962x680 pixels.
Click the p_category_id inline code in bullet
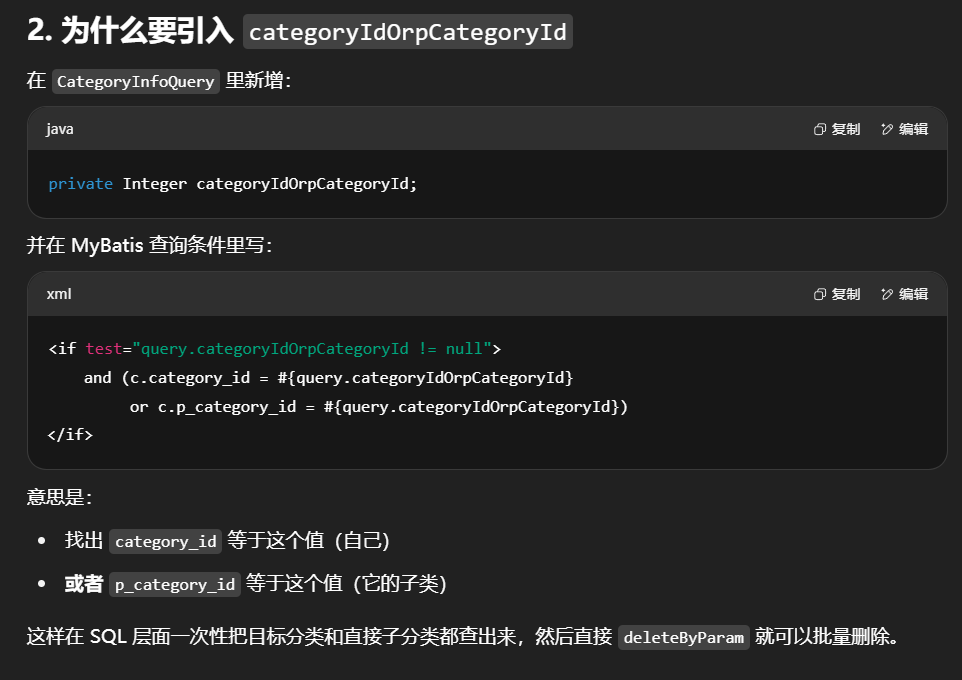click(175, 585)
